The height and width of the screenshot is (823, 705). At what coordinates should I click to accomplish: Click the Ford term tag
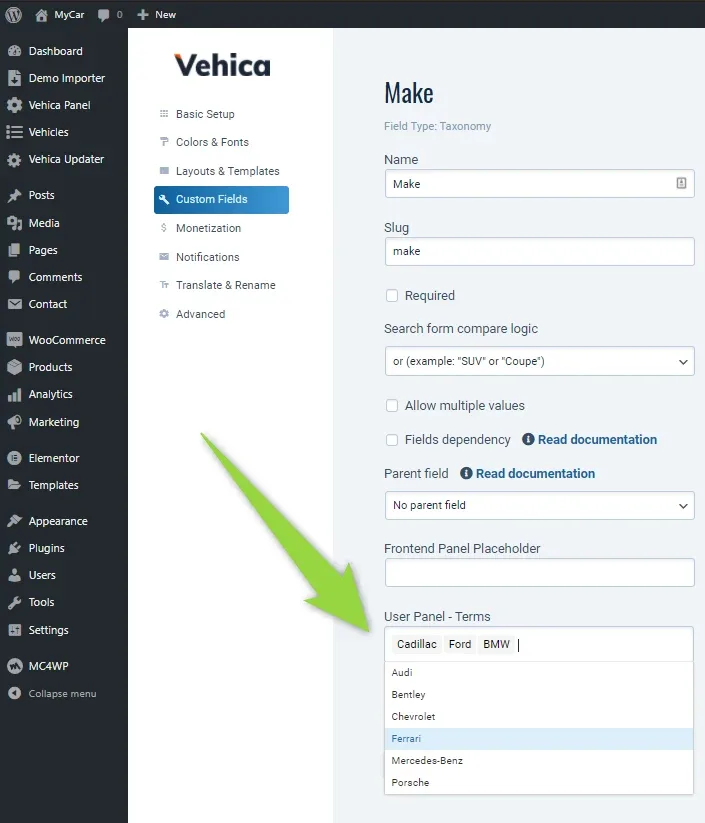pyautogui.click(x=460, y=644)
